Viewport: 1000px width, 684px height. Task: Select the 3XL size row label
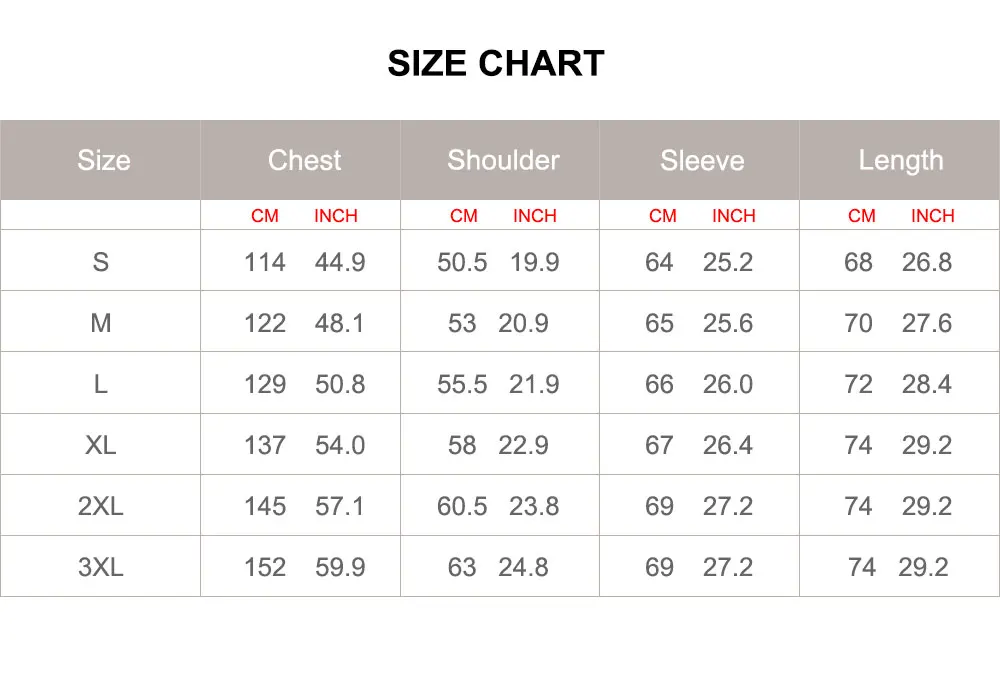coord(101,567)
